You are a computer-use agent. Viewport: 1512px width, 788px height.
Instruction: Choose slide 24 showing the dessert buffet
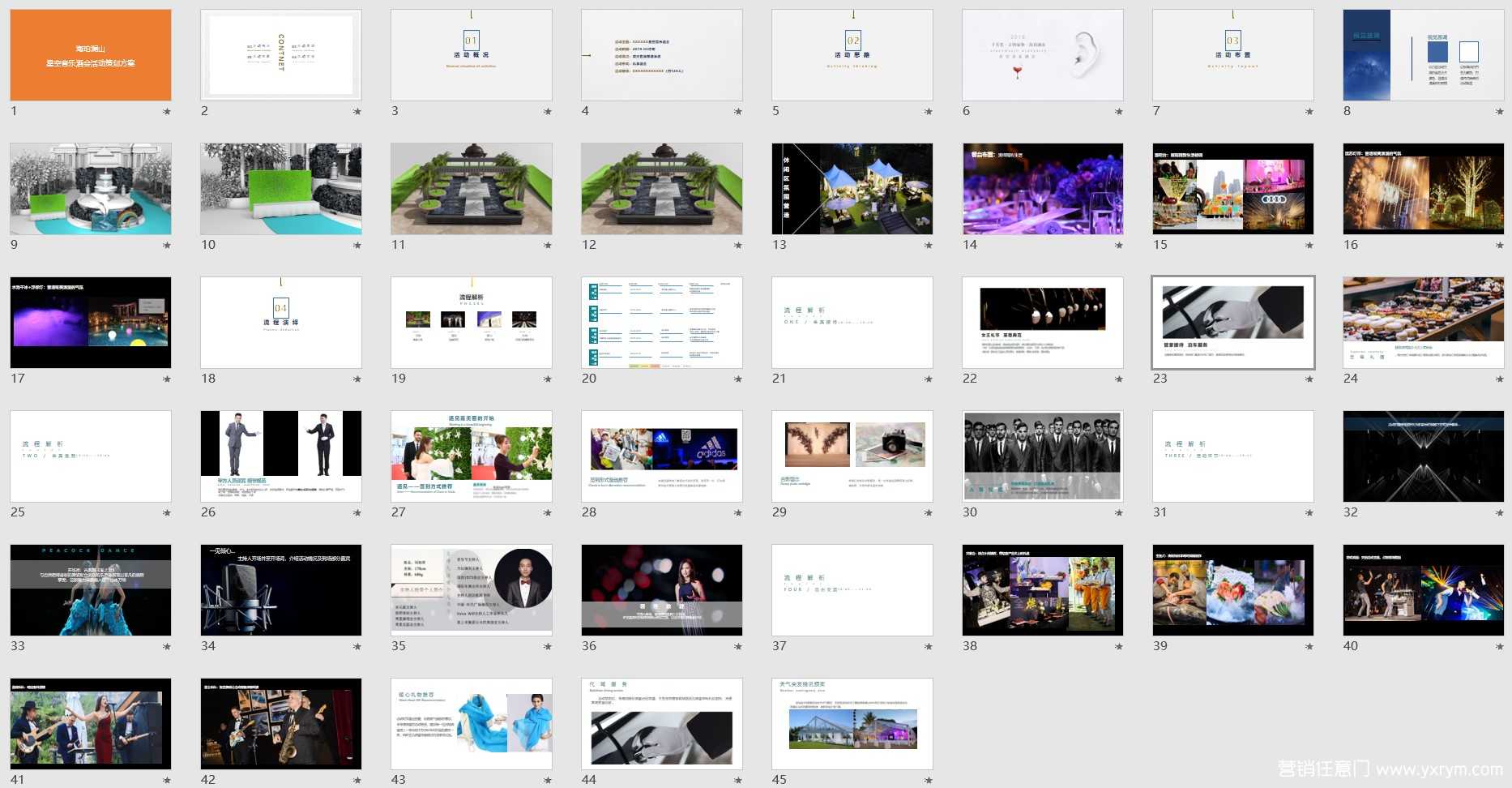click(x=1423, y=323)
